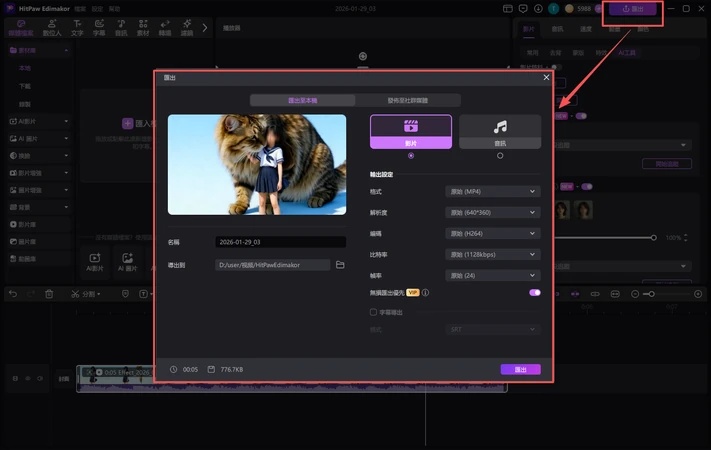711x450 pixels.
Task: Select the 音訊 audio export type card
Action: (x=500, y=131)
